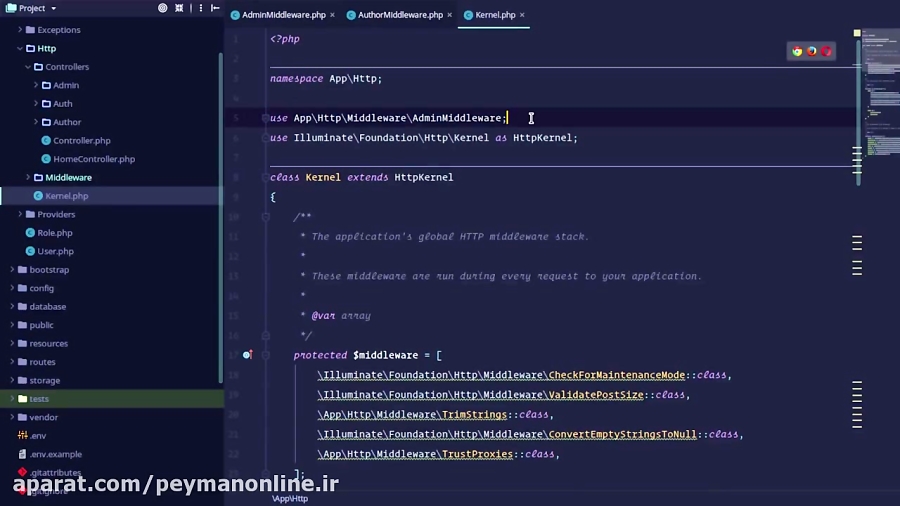Fold the $middleware array
900x506 pixels.
265,355
